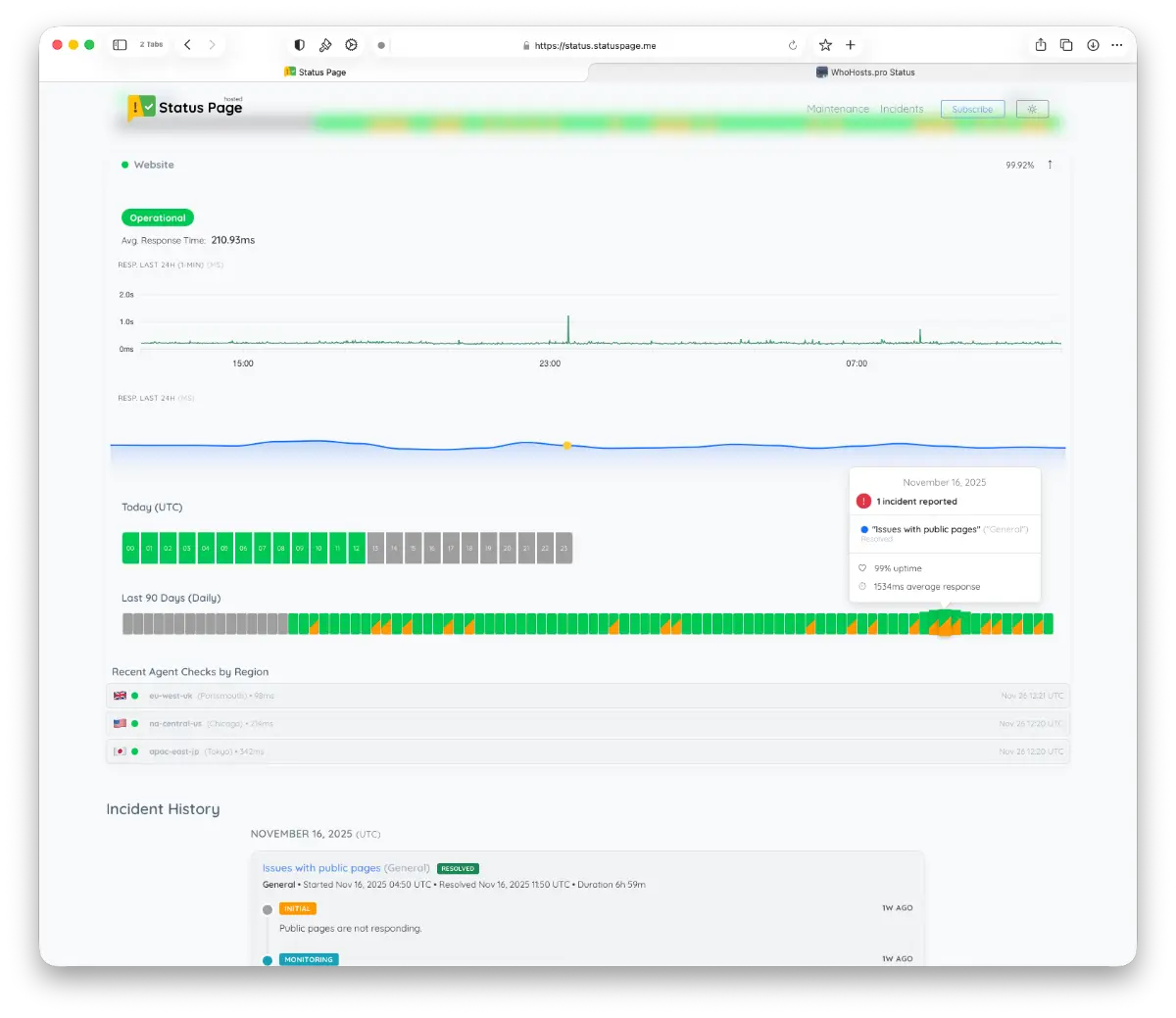
Task: Toggle the eu-west-uk region status indicator
Action: [136, 695]
